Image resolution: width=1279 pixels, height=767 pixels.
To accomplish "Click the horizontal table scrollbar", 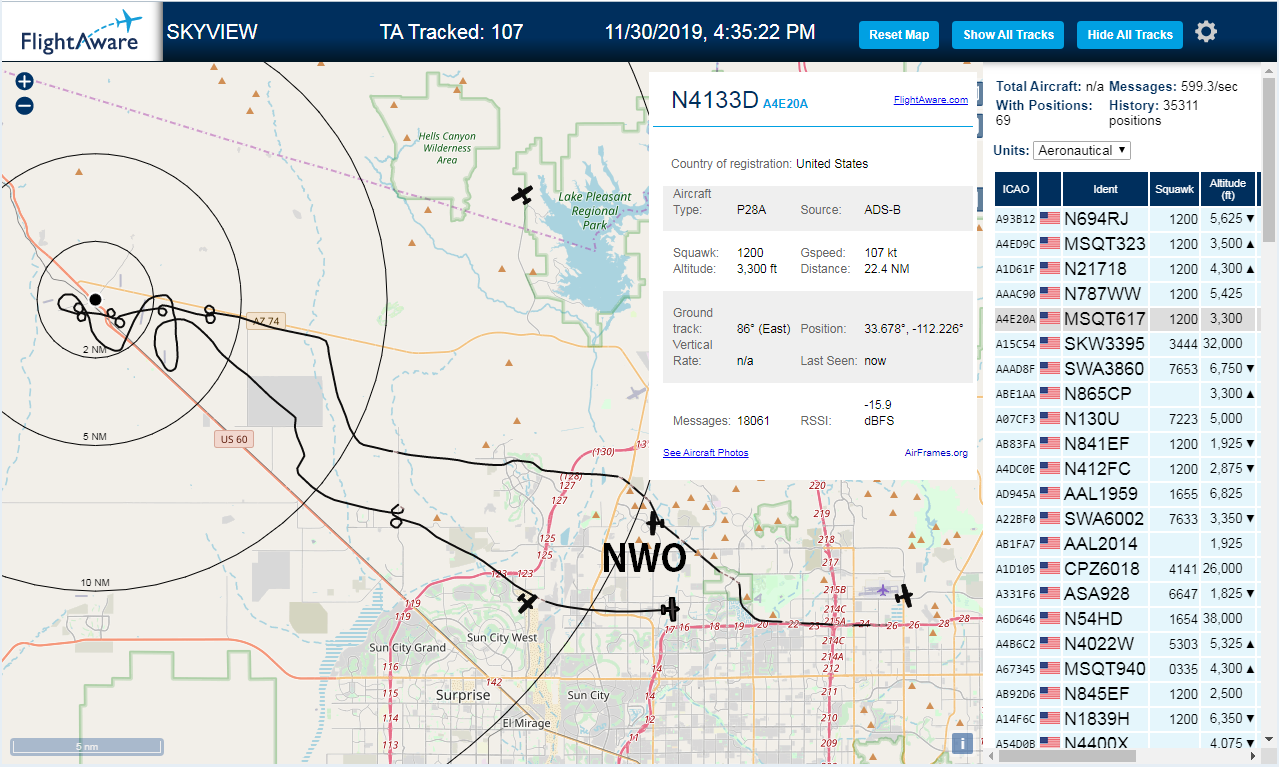I will tap(1066, 757).
